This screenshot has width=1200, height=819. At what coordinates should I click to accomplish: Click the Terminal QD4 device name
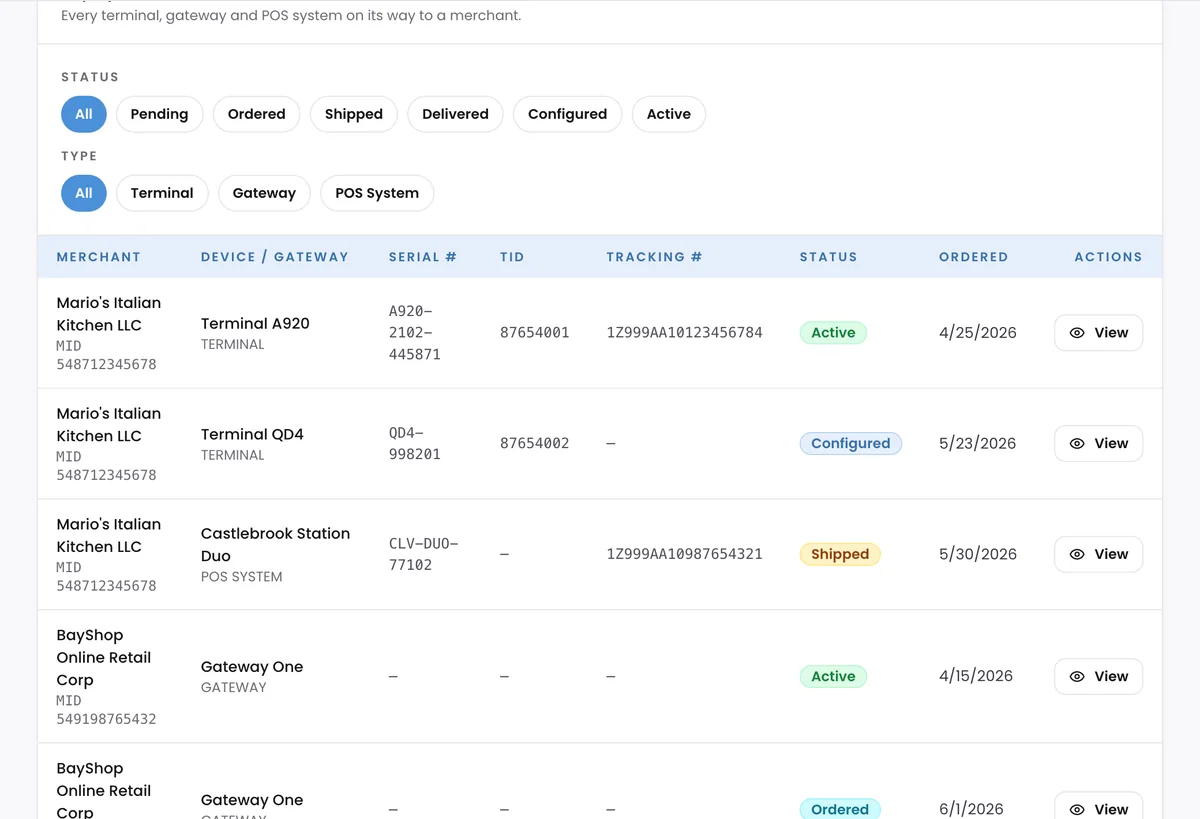click(x=252, y=435)
